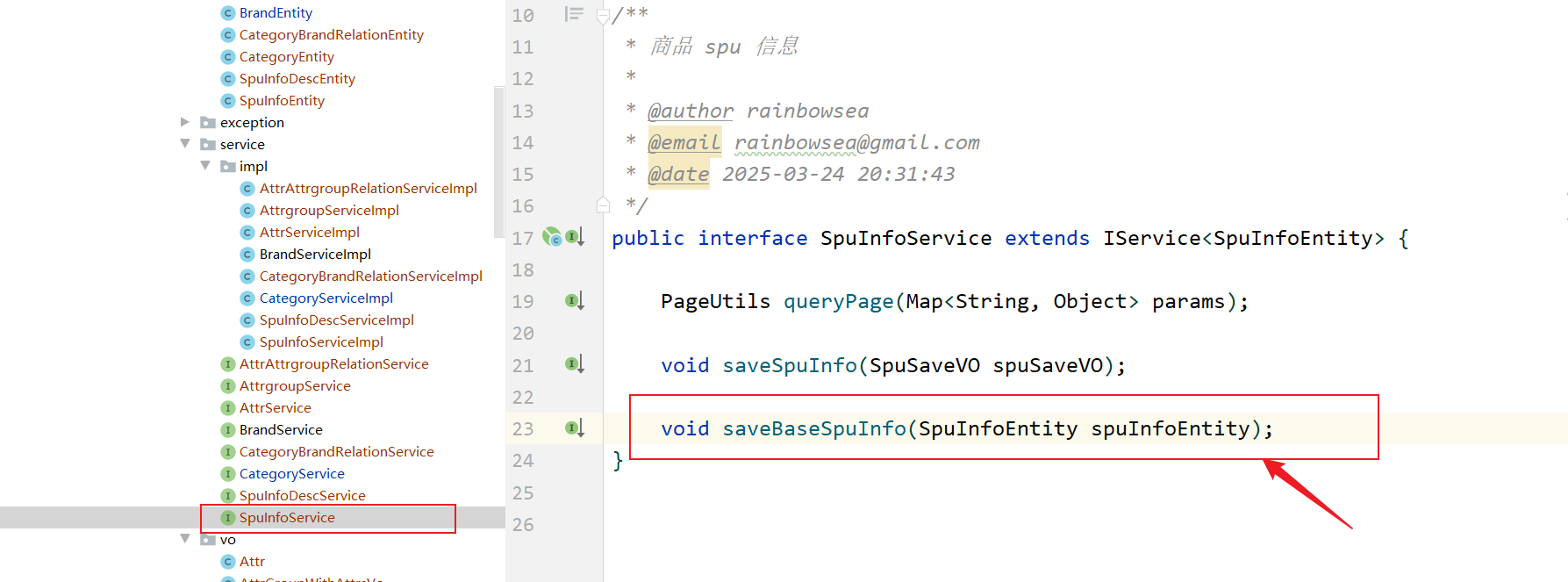This screenshot has width=1568, height=582.
Task: Click the service folder icon
Action: pos(208,145)
